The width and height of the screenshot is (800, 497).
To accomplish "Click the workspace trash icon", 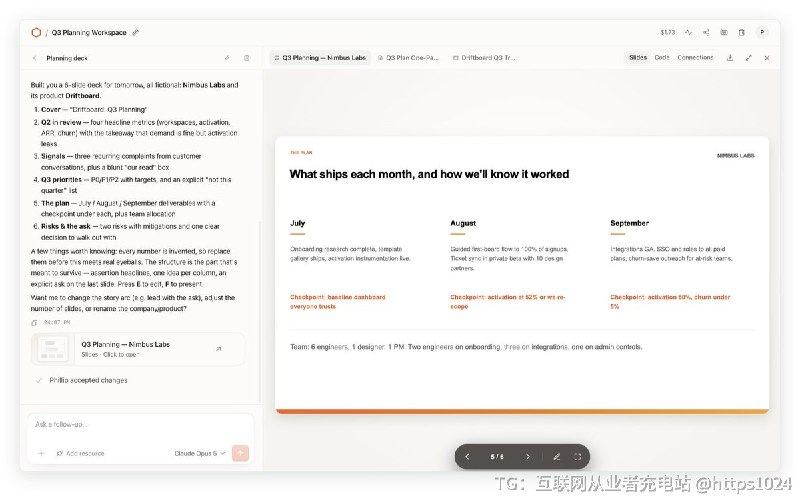I will click(741, 32).
